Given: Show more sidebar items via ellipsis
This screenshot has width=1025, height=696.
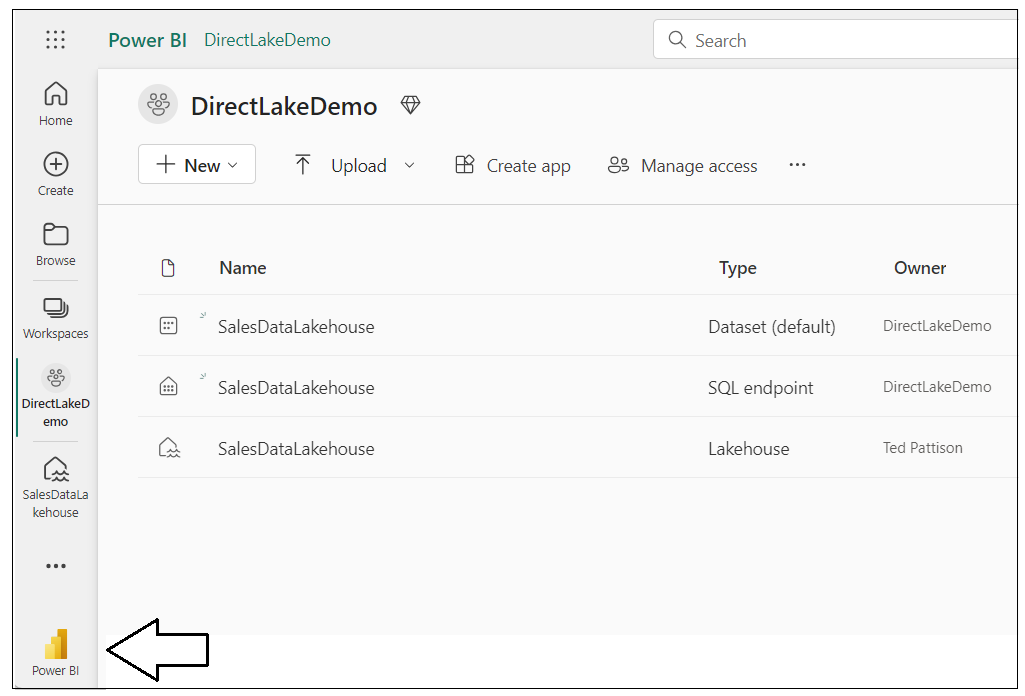Looking at the screenshot, I should point(56,566).
